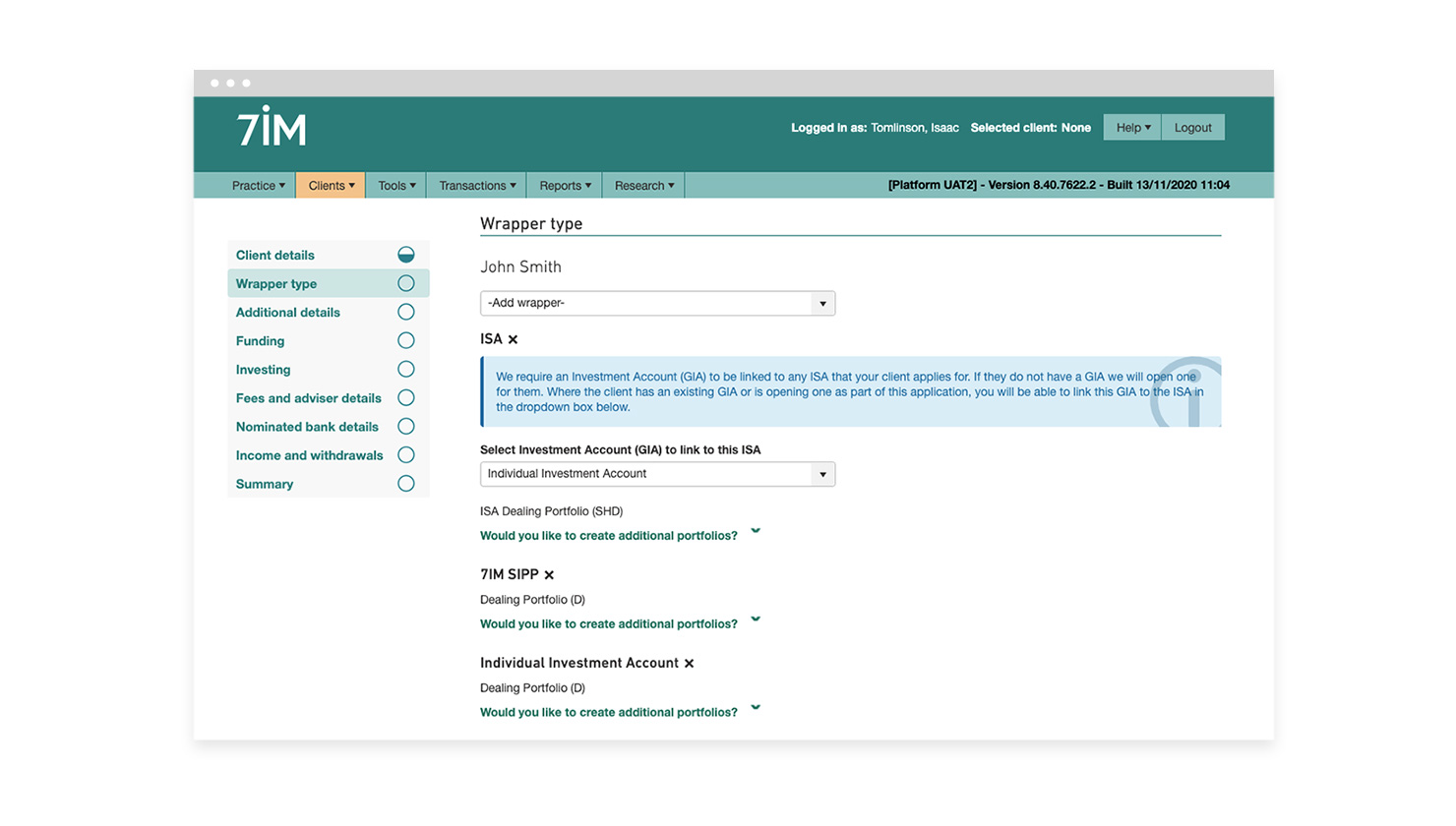Remove the Individual Investment Account wrapper X
Screen dimensions: 1456x826
point(689,664)
